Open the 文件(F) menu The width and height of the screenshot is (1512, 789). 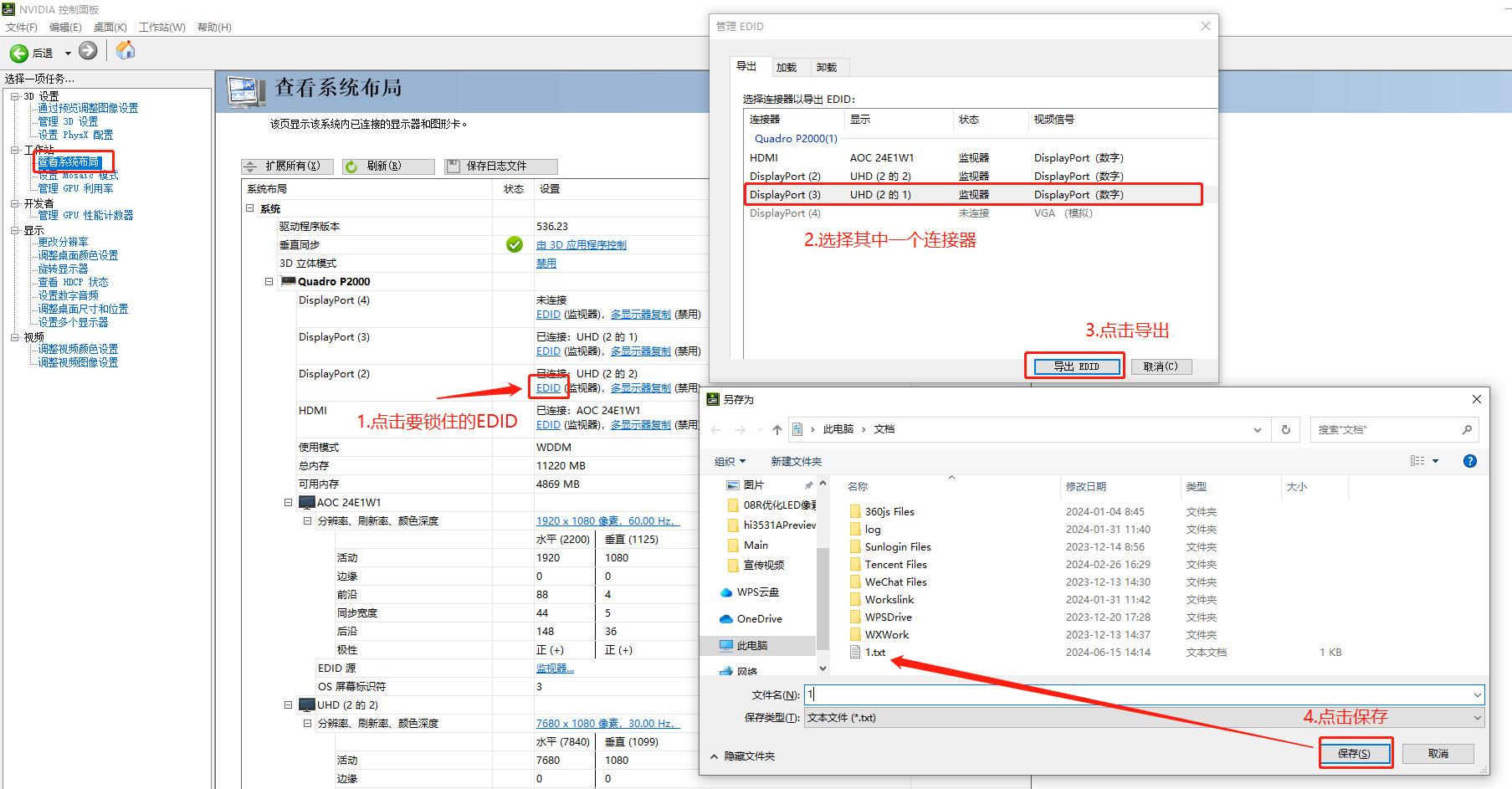(22, 28)
